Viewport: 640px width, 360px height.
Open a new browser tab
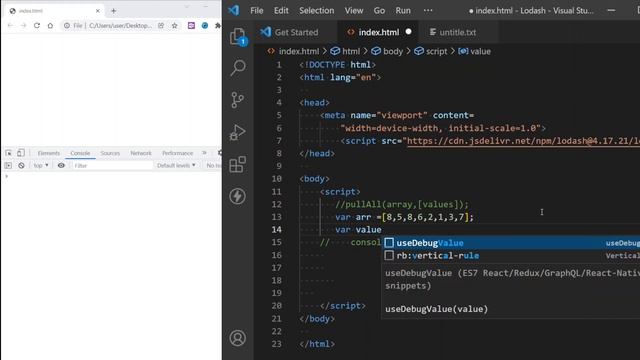coord(113,11)
